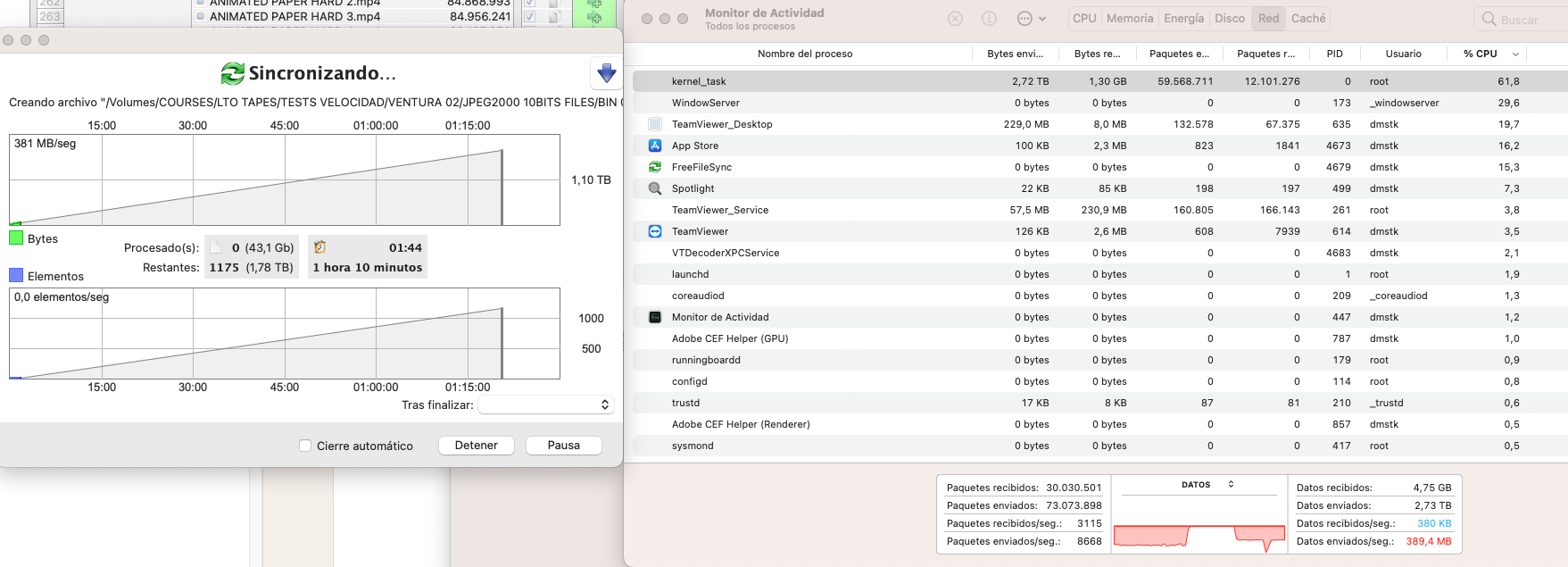Click the Spotlight process icon
The image size is (1568, 567).
[x=655, y=188]
